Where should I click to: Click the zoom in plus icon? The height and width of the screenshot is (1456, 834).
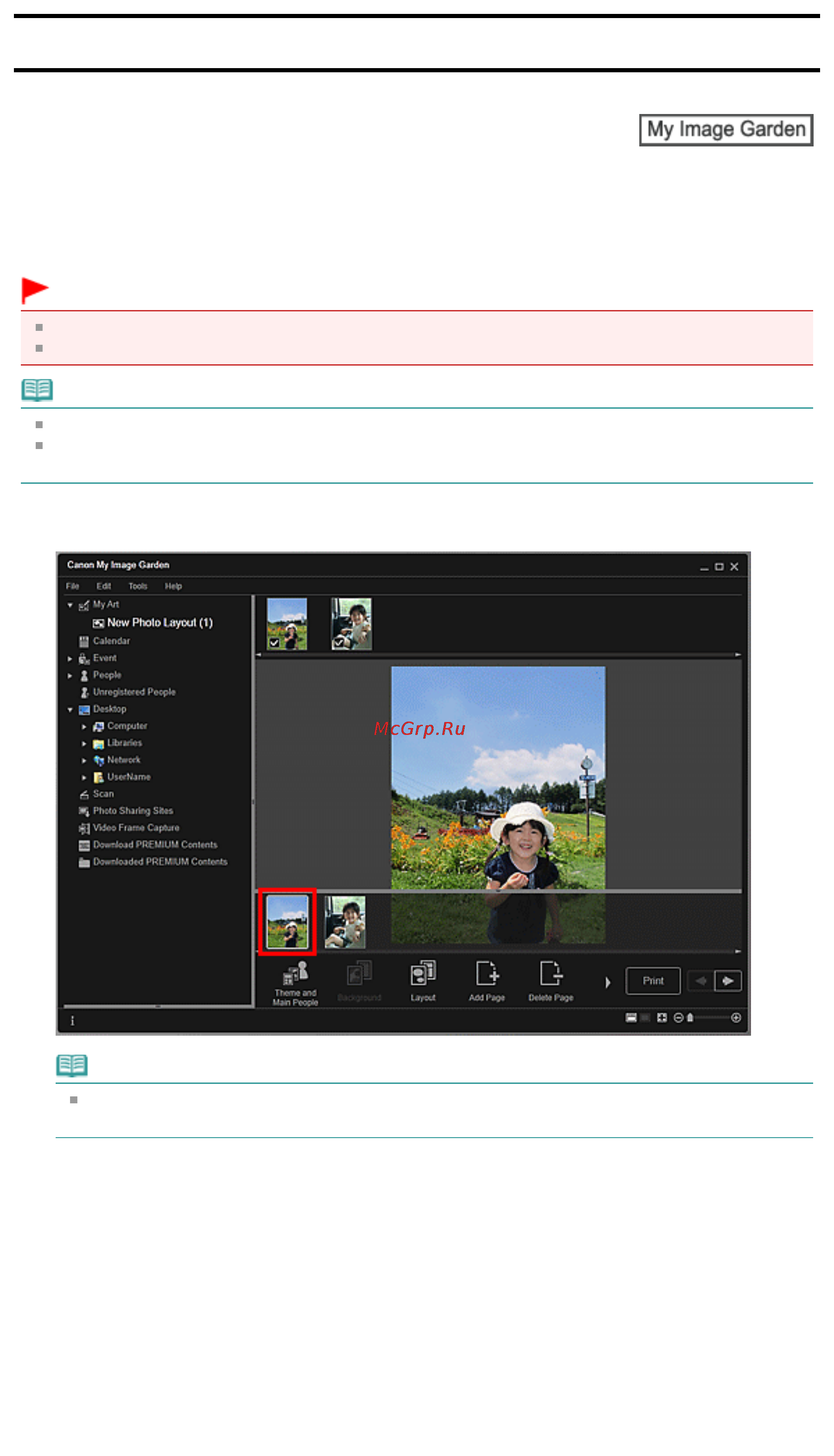click(736, 1018)
